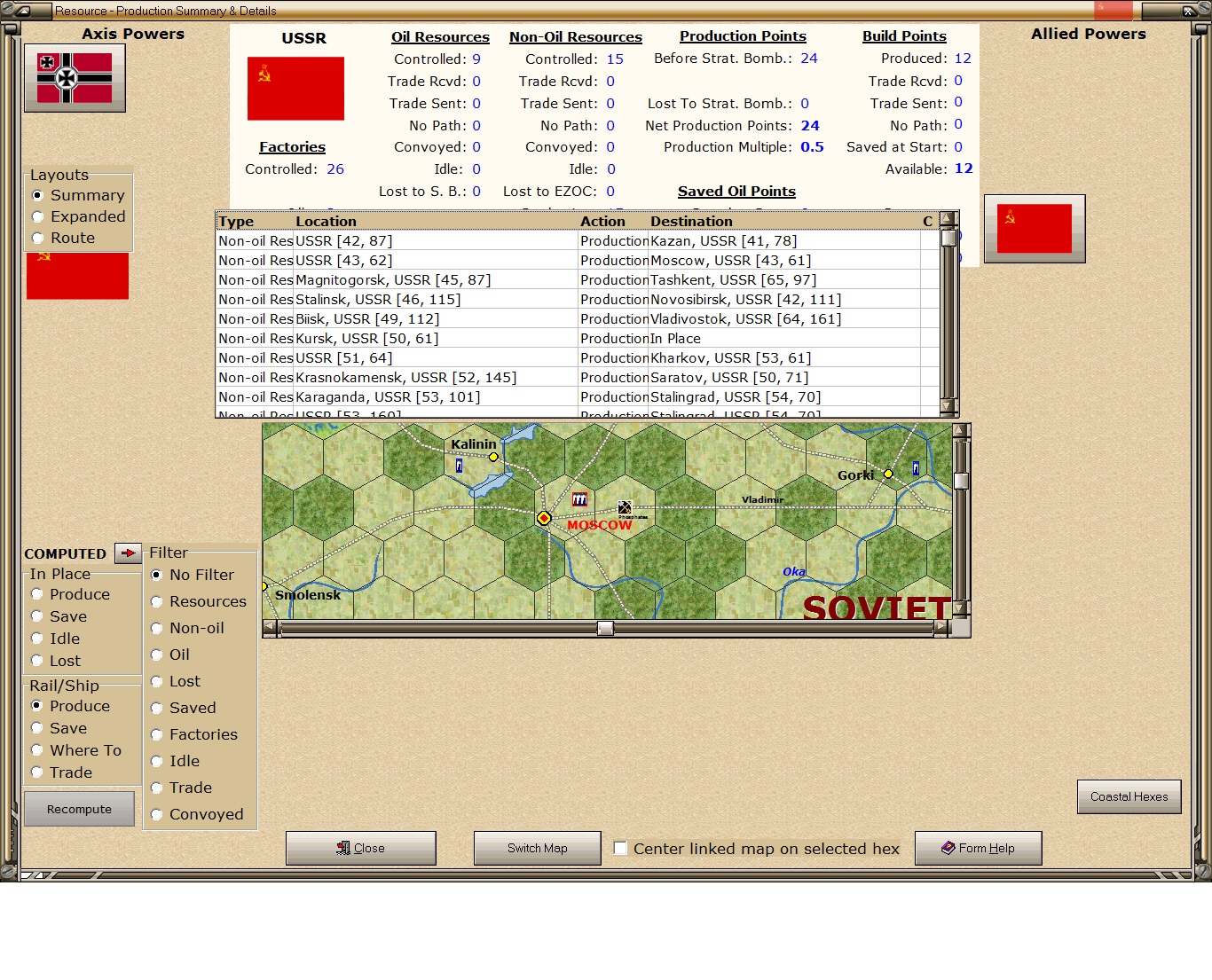The height and width of the screenshot is (980, 1212).
Task: Click the black resource icon east of Moscow
Action: (625, 507)
